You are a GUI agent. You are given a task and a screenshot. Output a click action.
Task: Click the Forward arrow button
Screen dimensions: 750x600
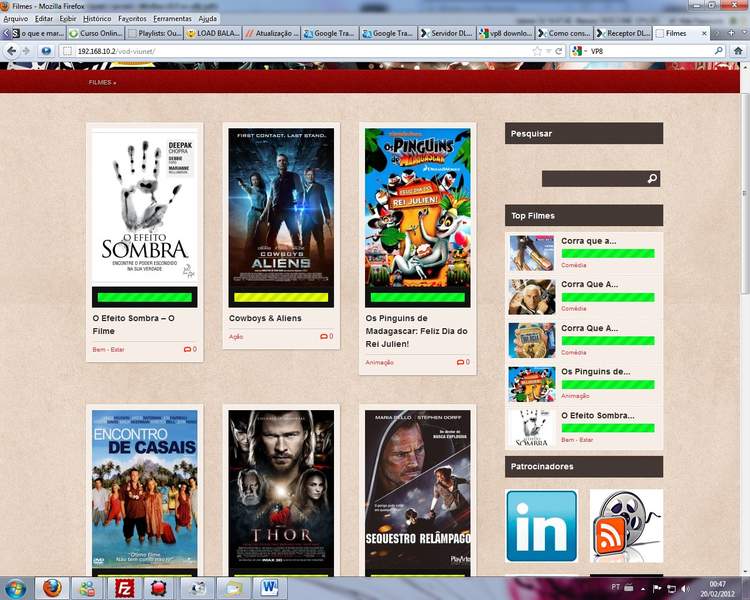point(26,51)
